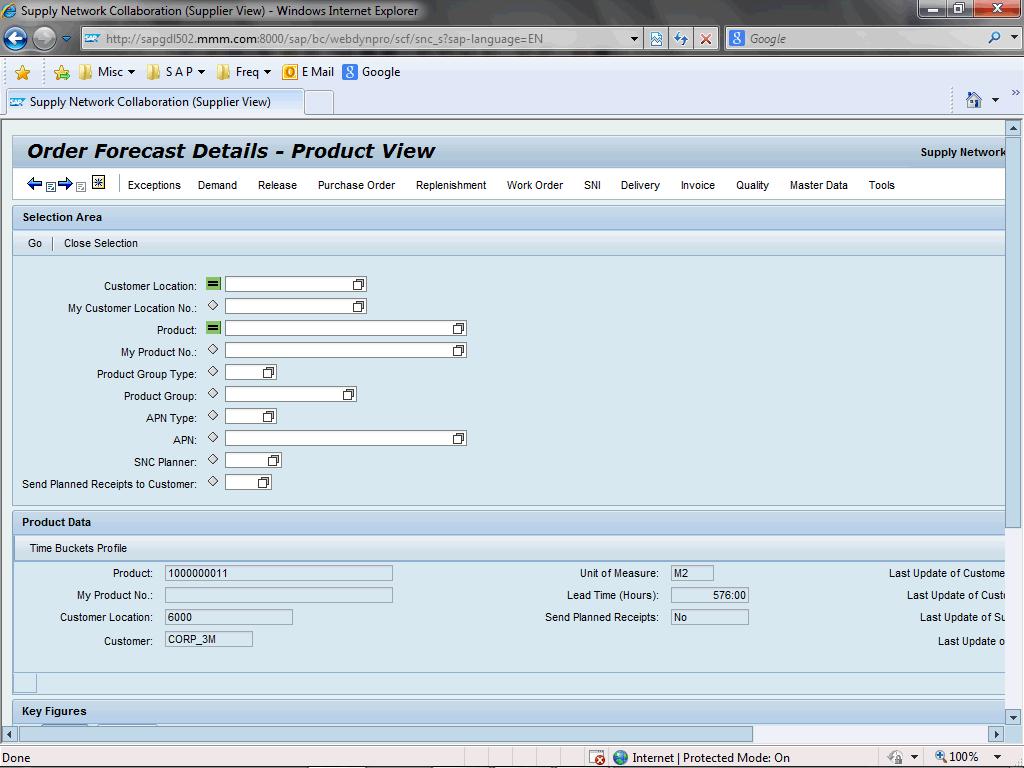The height and width of the screenshot is (768, 1024).
Task: Click the Add to Favorites Bar icon
Action: pyautogui.click(x=61, y=72)
